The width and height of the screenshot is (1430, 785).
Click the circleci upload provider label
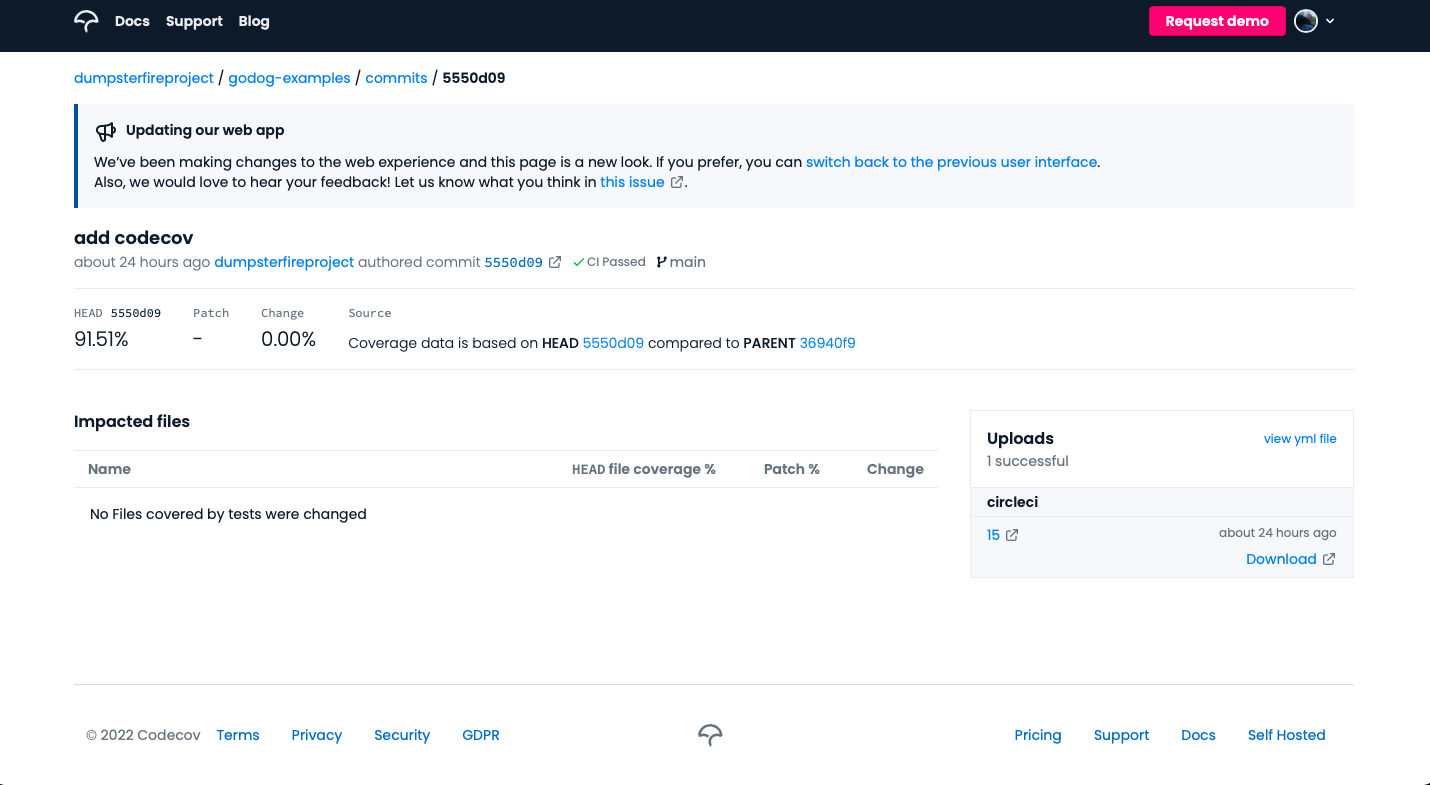coord(1012,502)
